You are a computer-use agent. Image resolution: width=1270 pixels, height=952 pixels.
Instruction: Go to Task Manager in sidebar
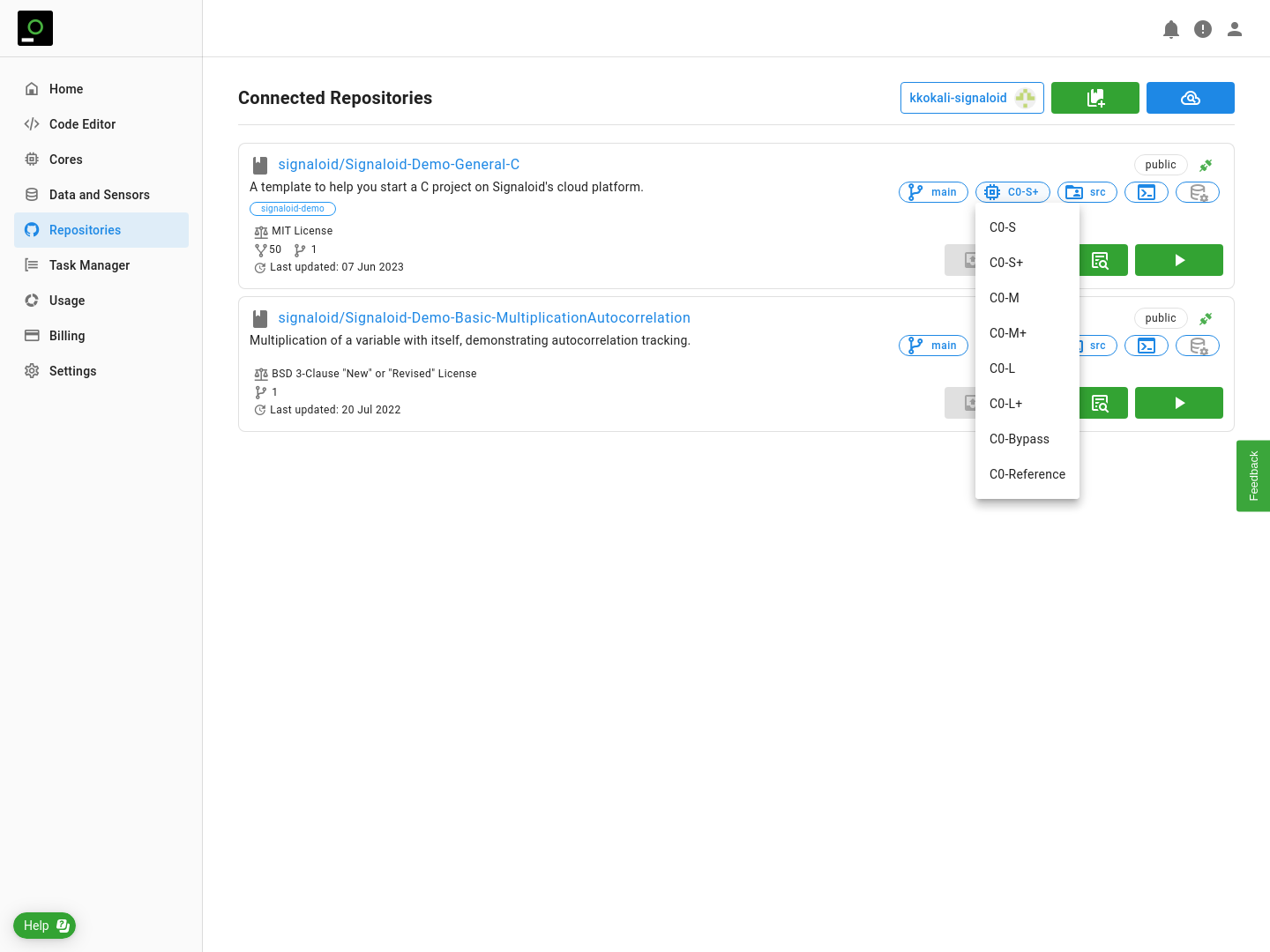(x=89, y=265)
